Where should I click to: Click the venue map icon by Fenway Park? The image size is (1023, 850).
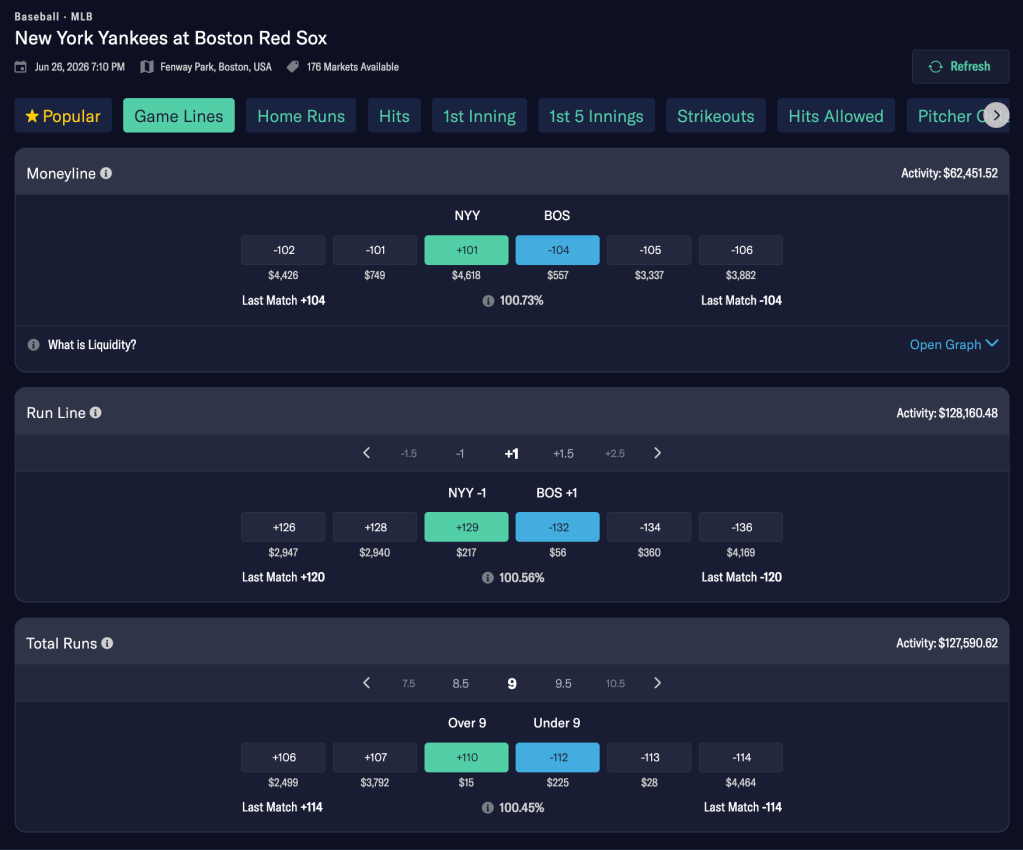(147, 67)
